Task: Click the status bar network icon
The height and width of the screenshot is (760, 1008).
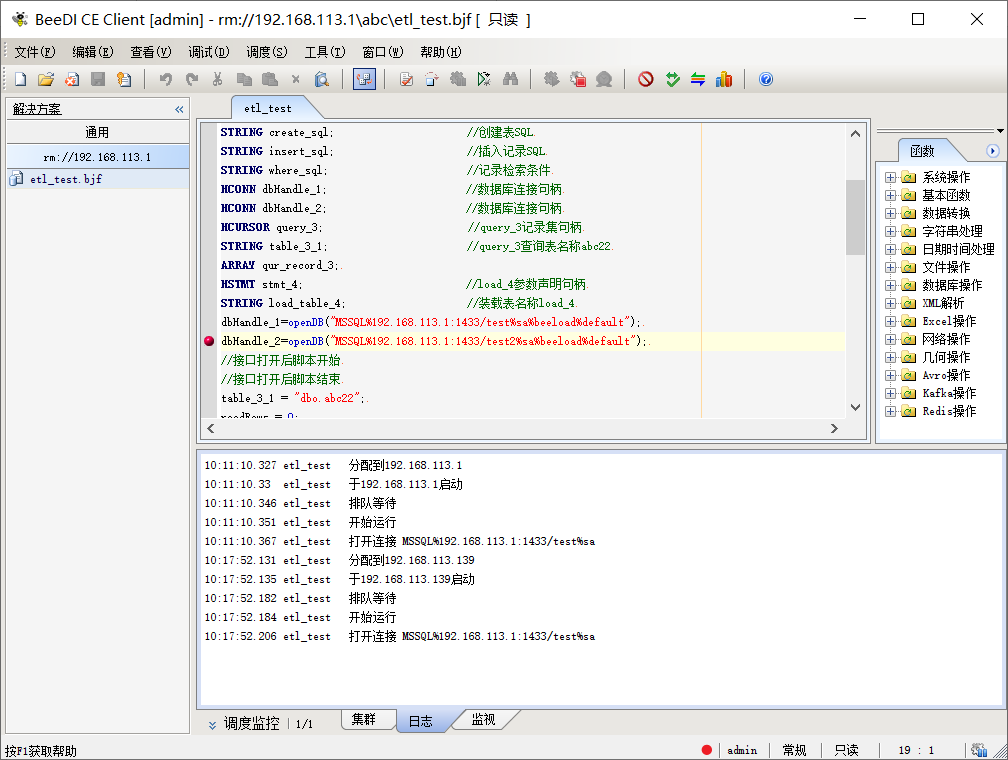Action: [x=979, y=750]
